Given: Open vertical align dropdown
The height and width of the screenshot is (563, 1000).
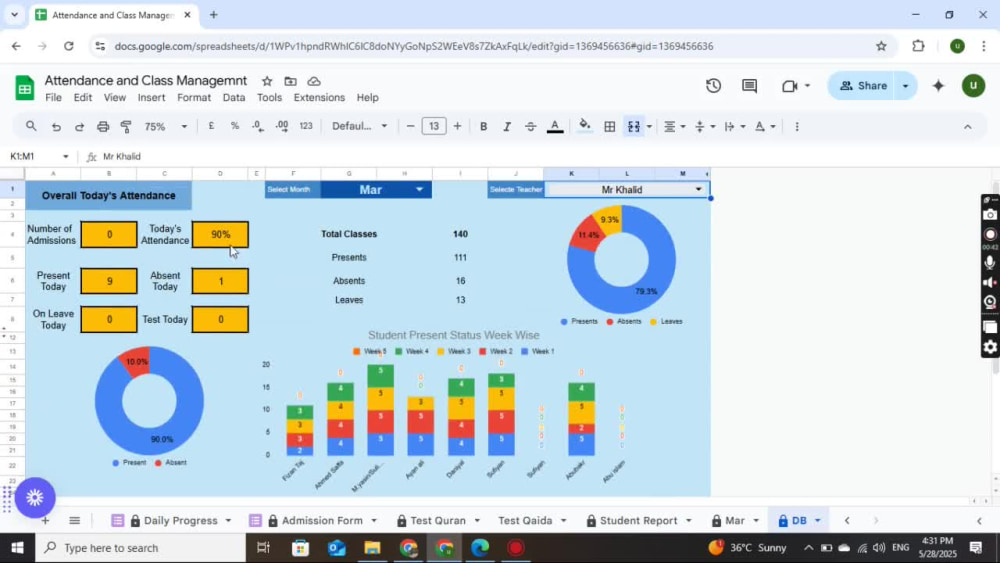Looking at the screenshot, I should pyautogui.click(x=705, y=126).
